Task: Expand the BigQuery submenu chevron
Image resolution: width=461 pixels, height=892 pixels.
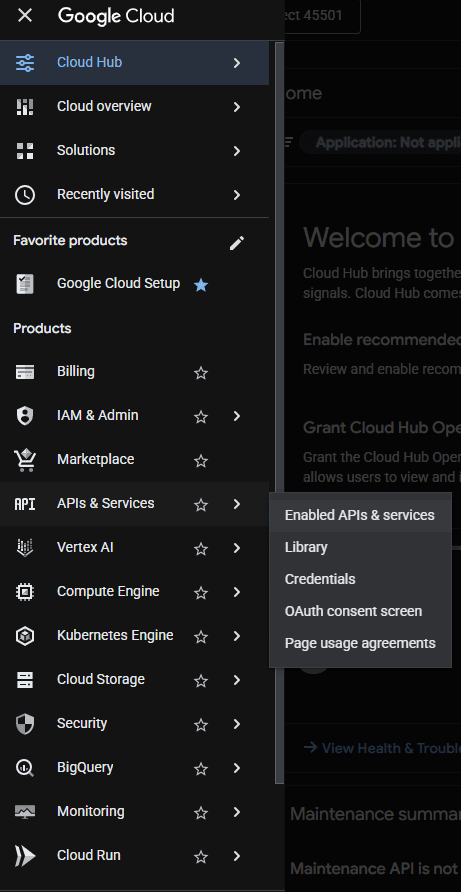Action: (x=237, y=769)
